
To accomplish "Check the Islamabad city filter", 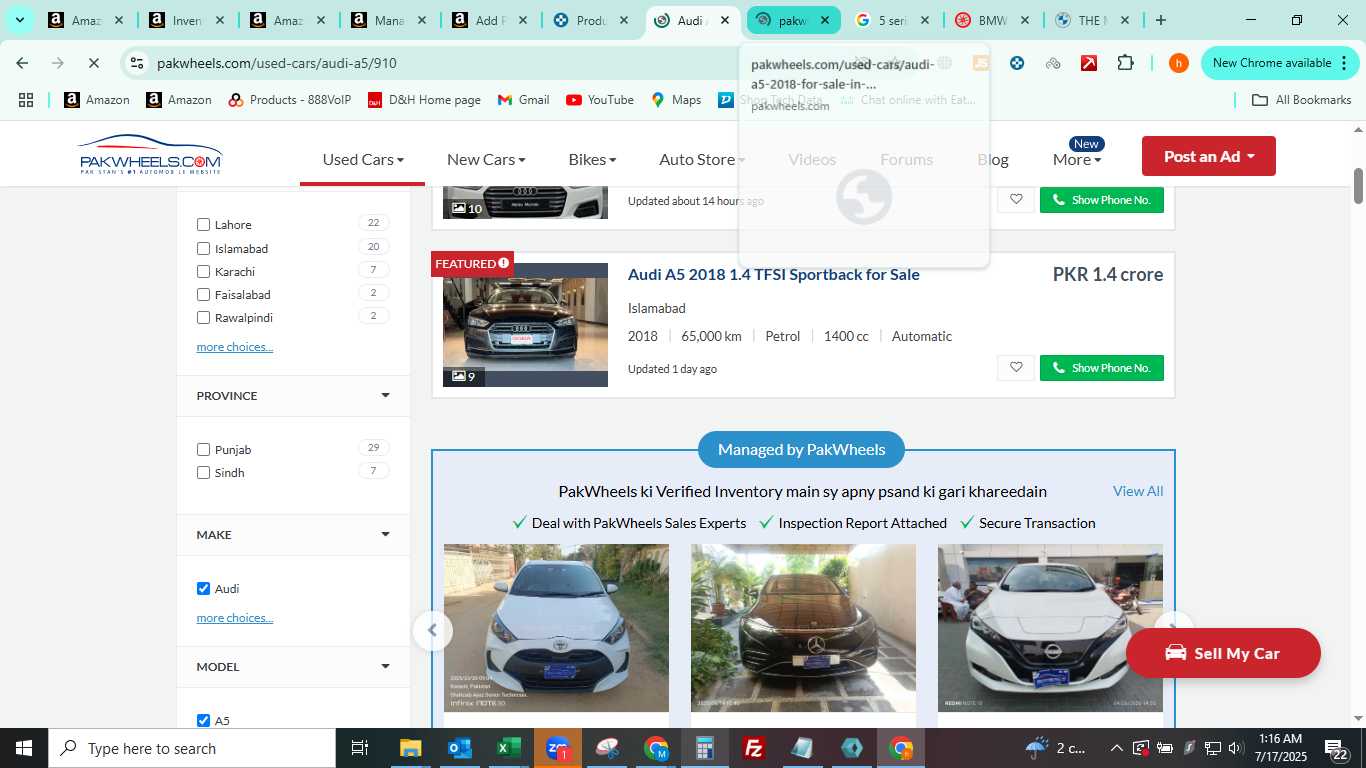I will tap(204, 248).
